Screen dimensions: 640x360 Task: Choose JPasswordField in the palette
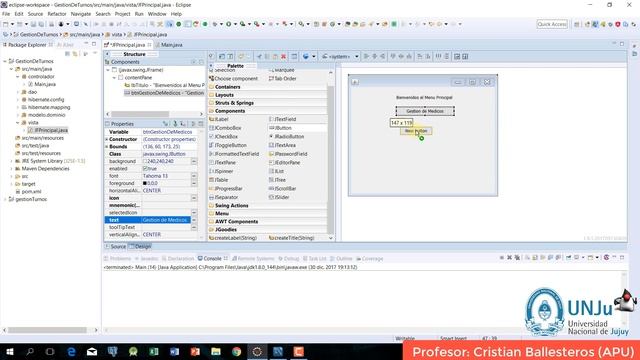click(288, 154)
